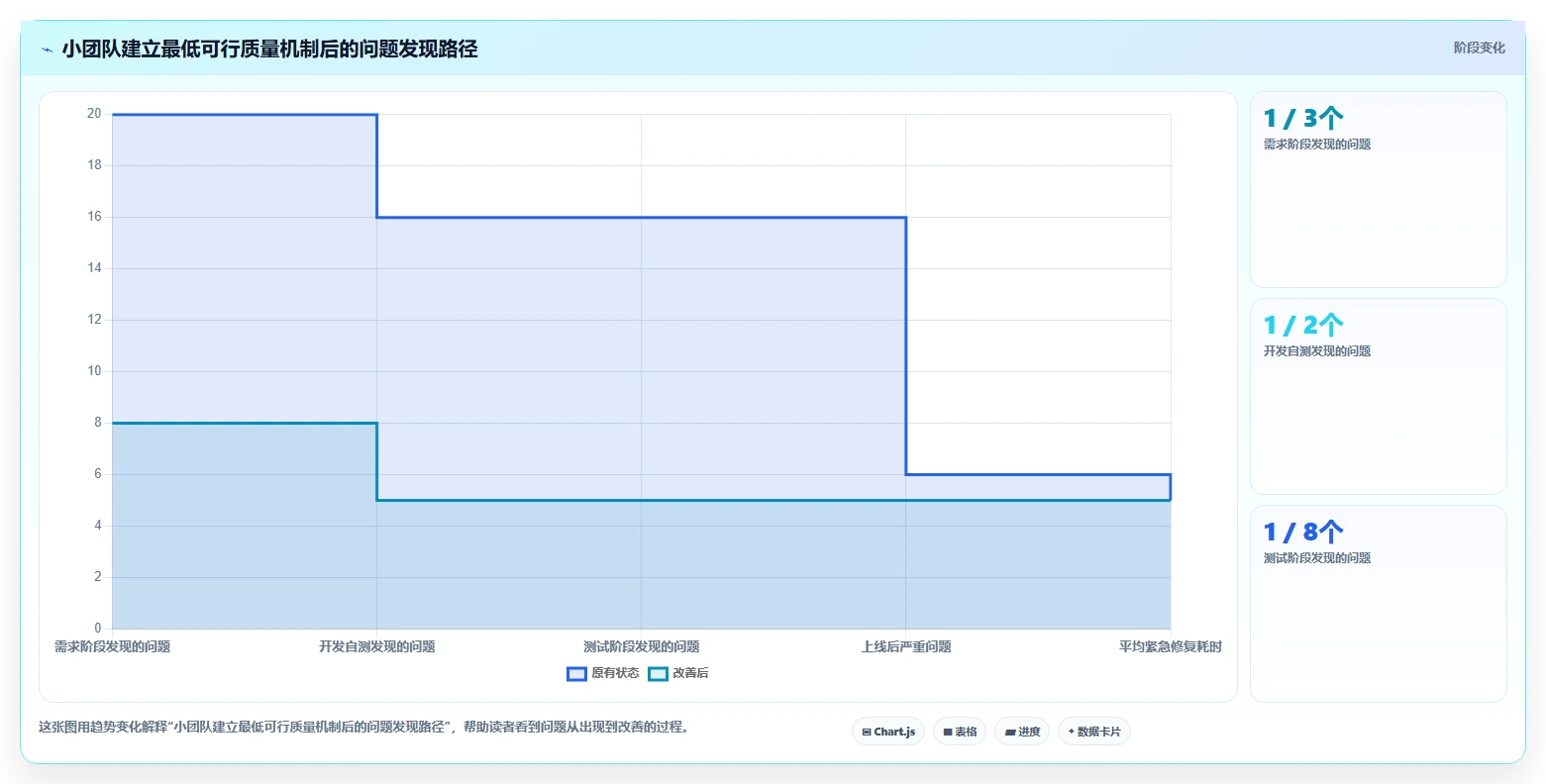Toggle the 原有状态 legend swatch
Image resolution: width=1546 pixels, height=784 pixels.
point(576,674)
